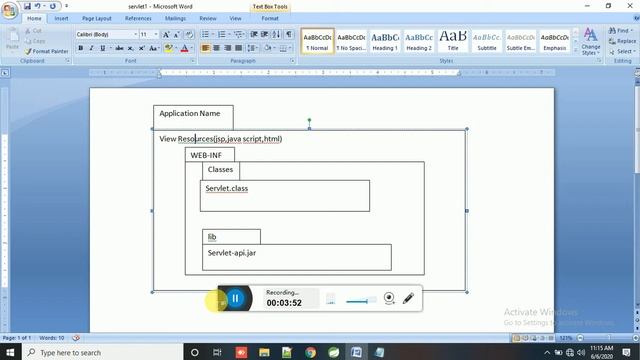Viewport: 640px width, 360px height.
Task: Open the Page Layout tab
Action: click(x=97, y=18)
